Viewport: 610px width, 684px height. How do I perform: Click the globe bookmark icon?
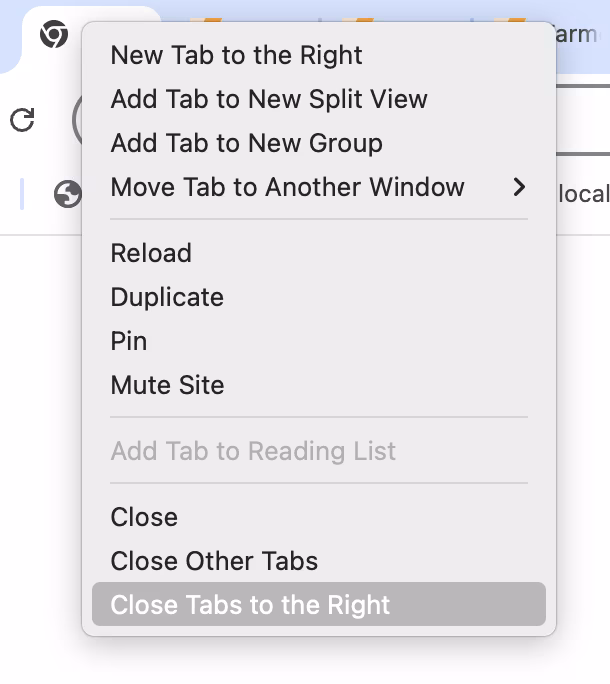67,193
